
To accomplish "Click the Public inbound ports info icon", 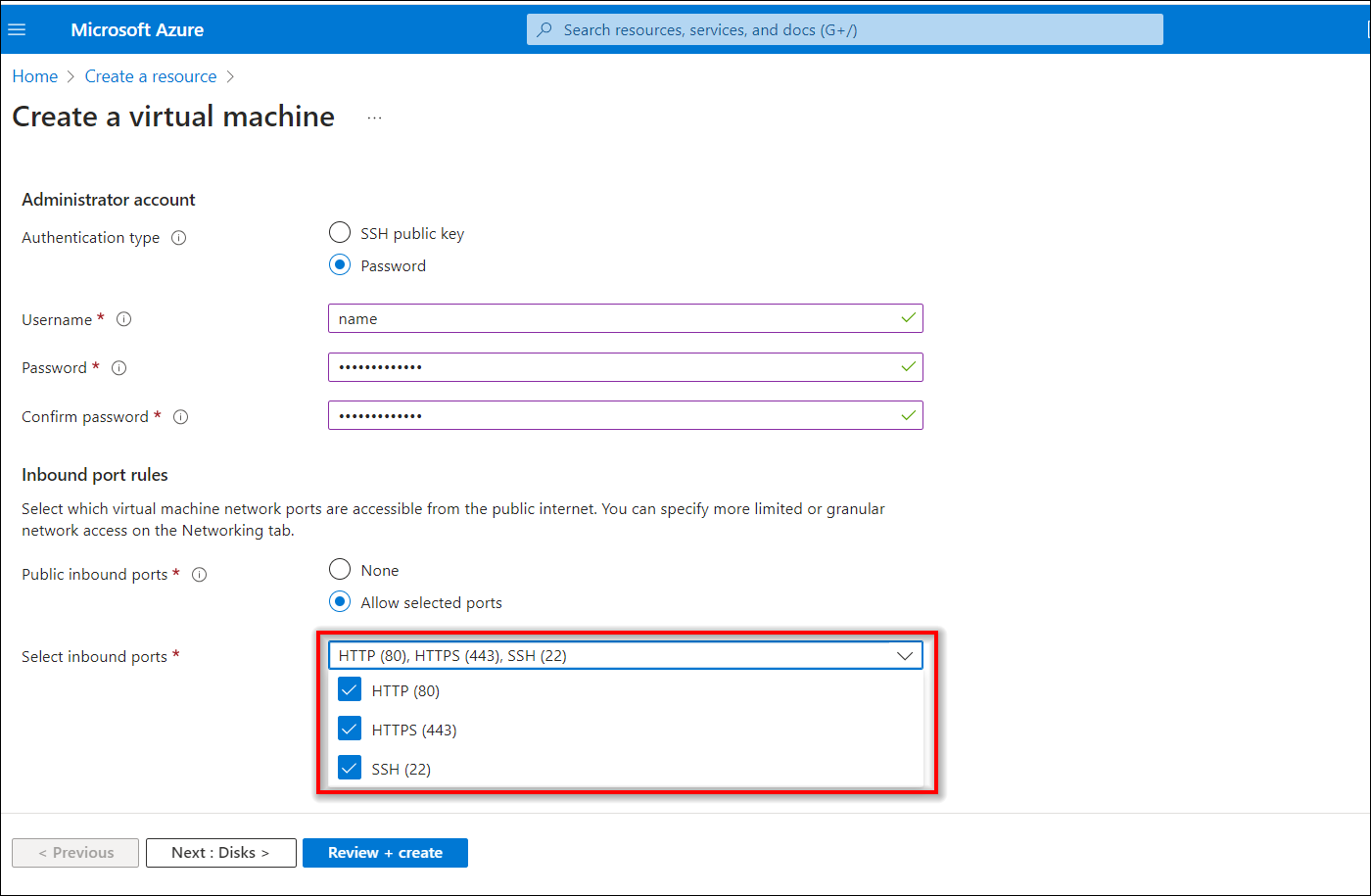I will (199, 575).
